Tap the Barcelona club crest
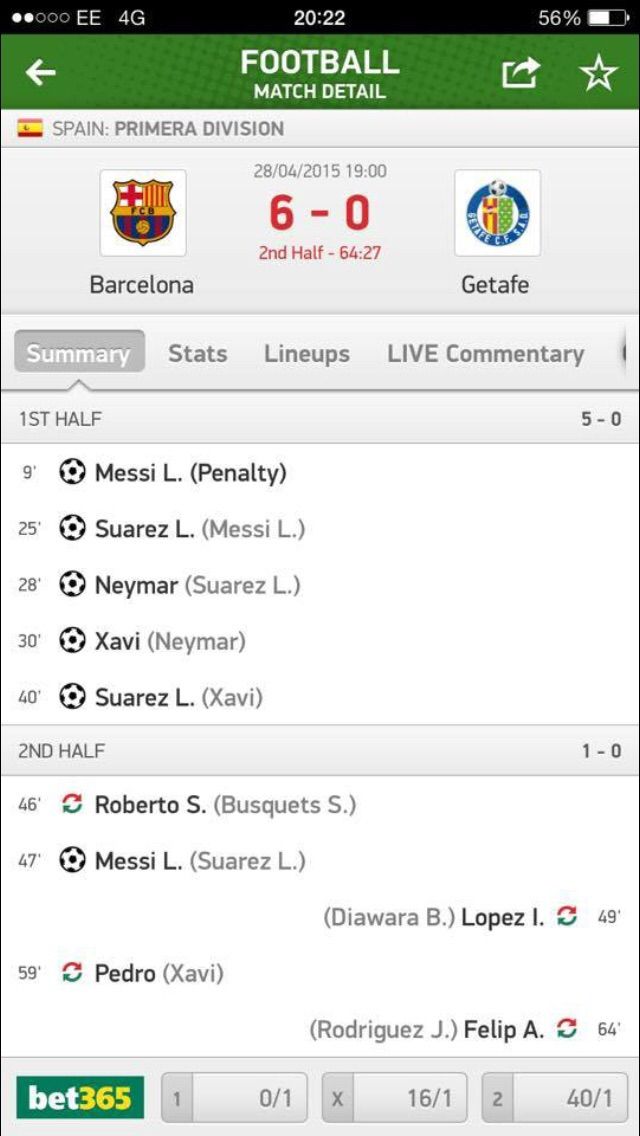This screenshot has height=1136, width=640. tap(142, 213)
